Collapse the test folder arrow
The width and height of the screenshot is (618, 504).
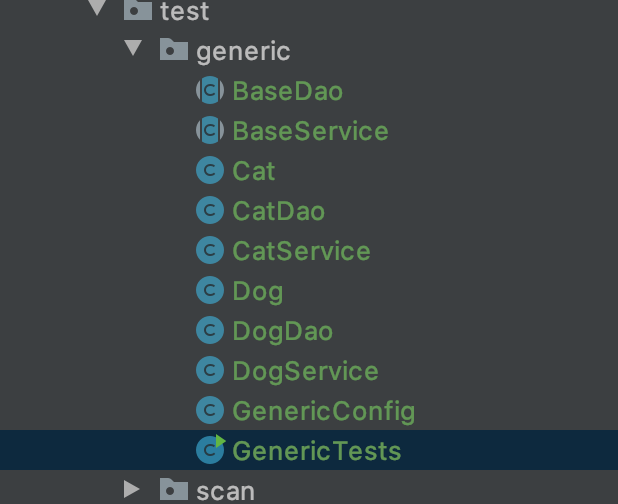97,8
